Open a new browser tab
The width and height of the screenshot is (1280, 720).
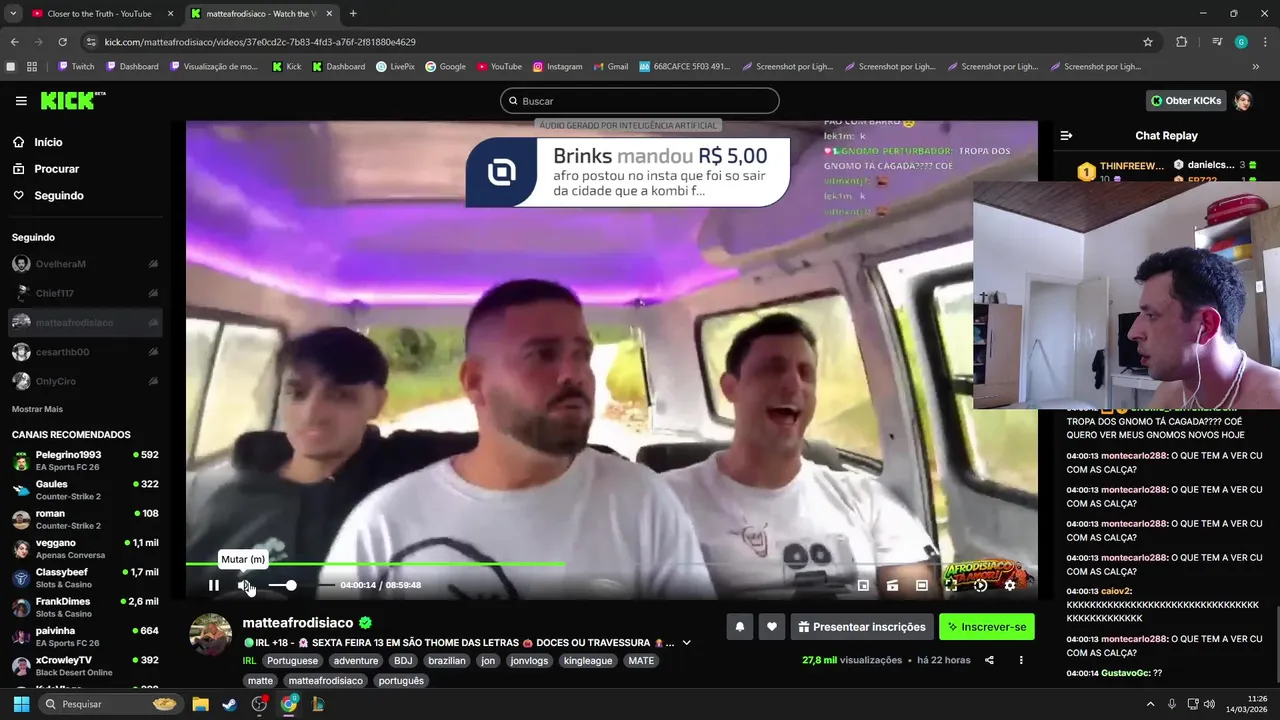pyautogui.click(x=353, y=14)
